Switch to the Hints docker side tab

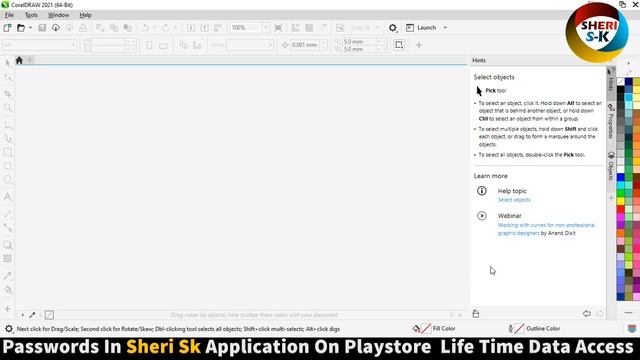pos(611,80)
